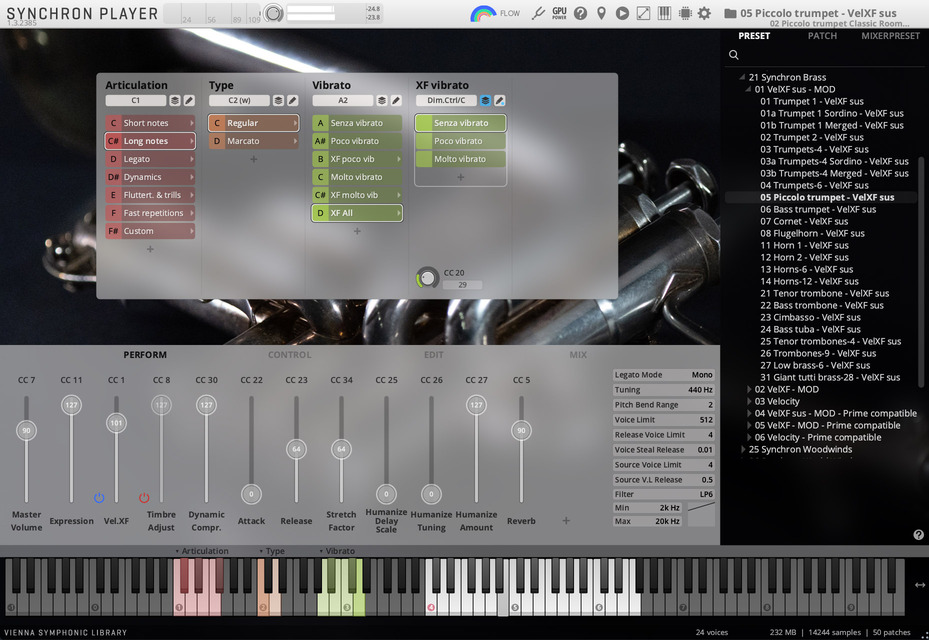Click the pencil edit icon in XF vibrato

click(x=499, y=101)
